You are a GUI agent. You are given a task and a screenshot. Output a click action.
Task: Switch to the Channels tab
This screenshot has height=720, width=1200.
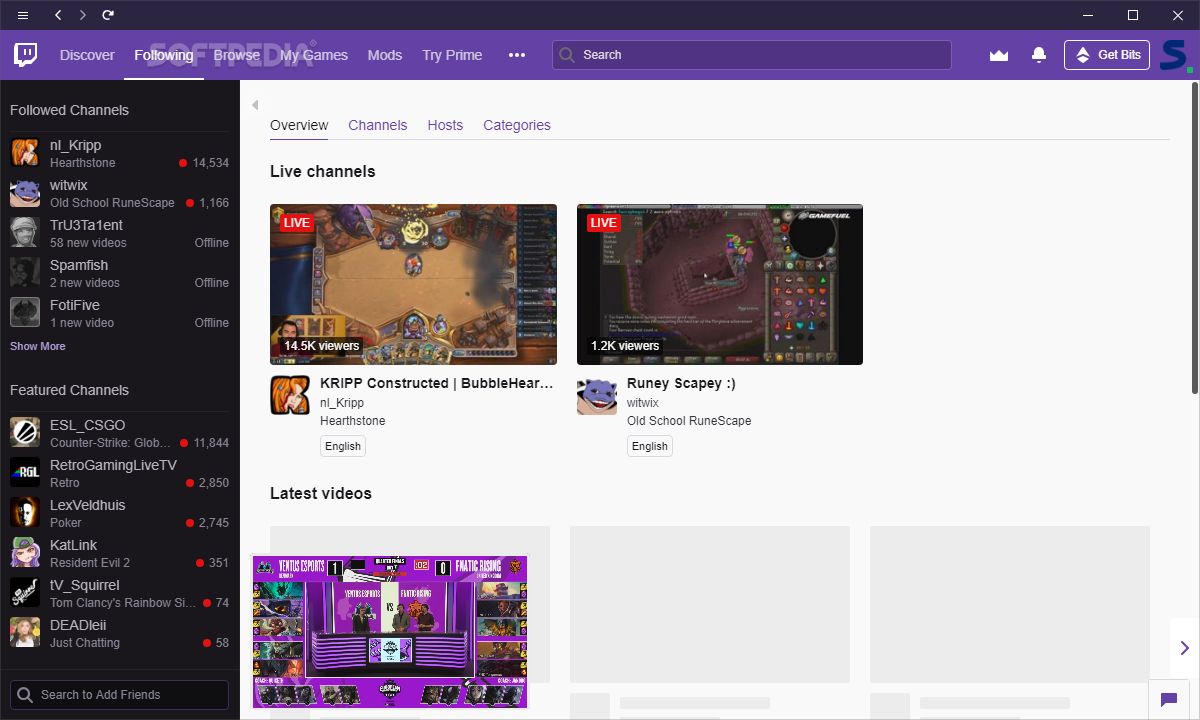click(377, 125)
